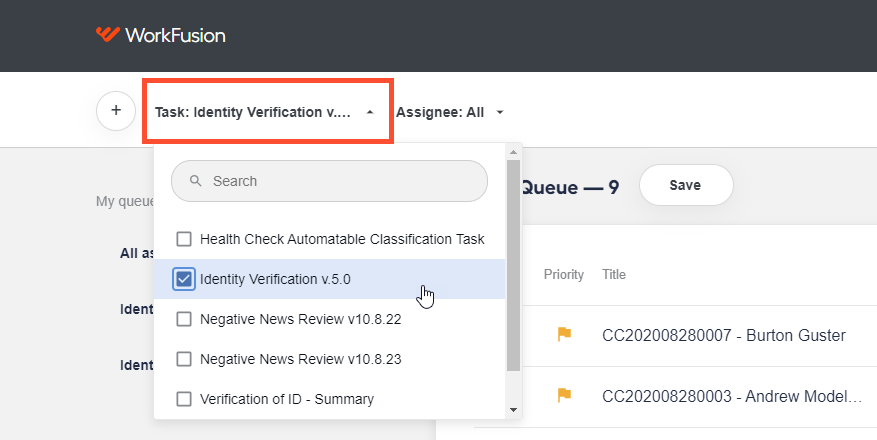Click the Search field in task dropdown
Image resolution: width=877 pixels, height=440 pixels.
329,181
